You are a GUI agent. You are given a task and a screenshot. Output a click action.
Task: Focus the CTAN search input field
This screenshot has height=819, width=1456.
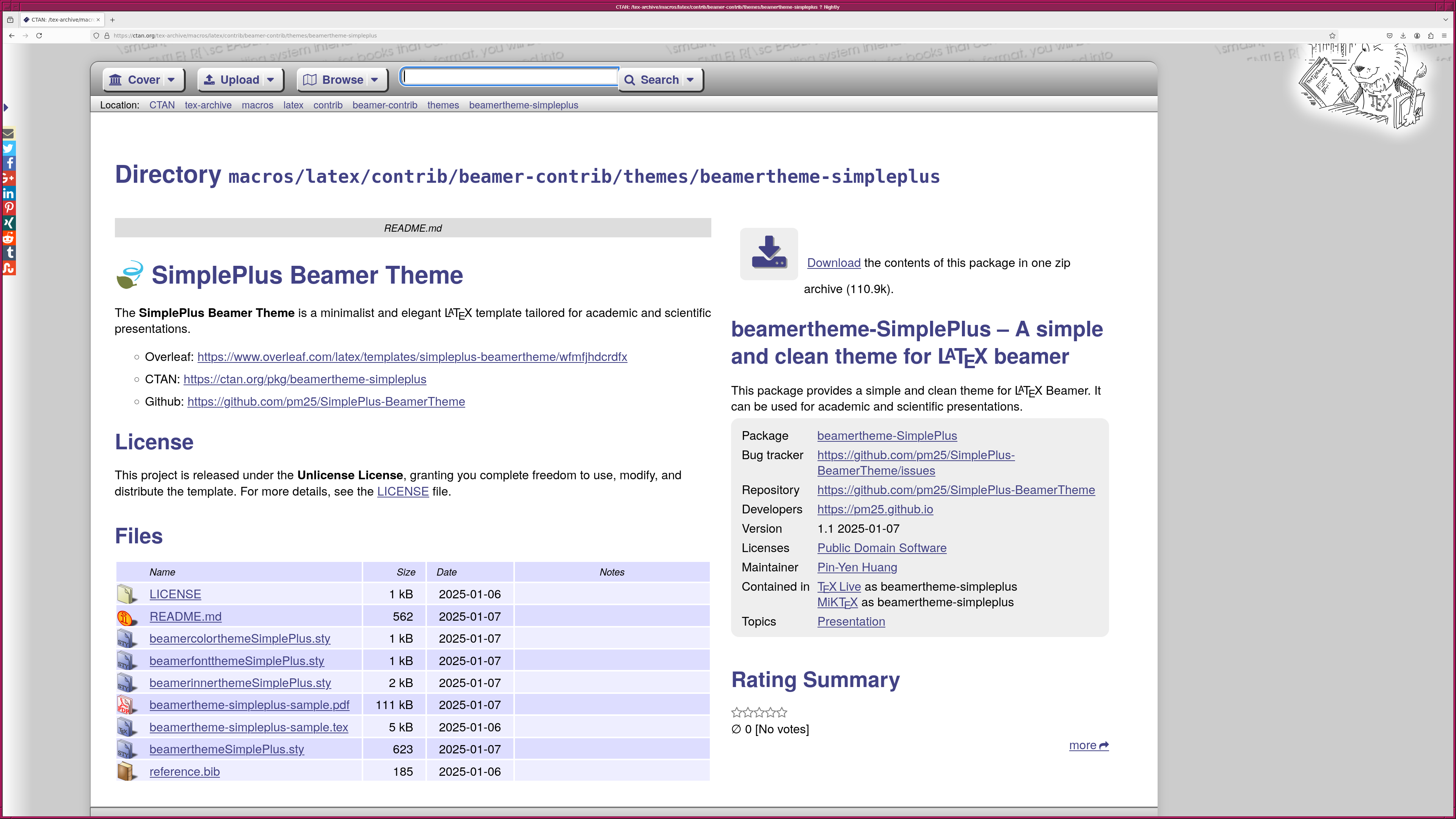point(509,77)
